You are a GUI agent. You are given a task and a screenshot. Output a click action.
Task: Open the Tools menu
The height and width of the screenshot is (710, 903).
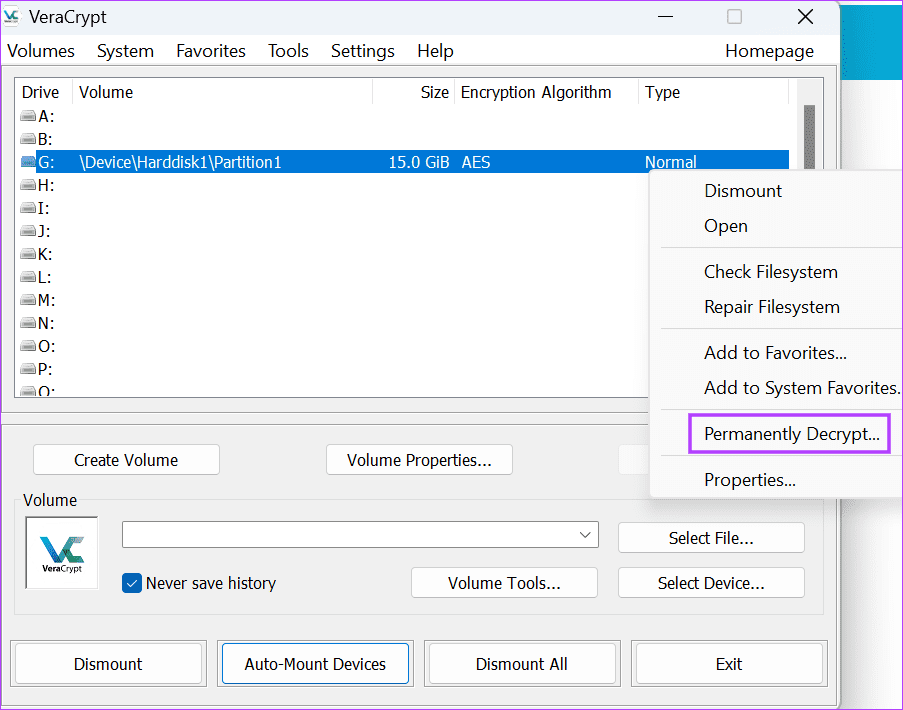tap(288, 51)
